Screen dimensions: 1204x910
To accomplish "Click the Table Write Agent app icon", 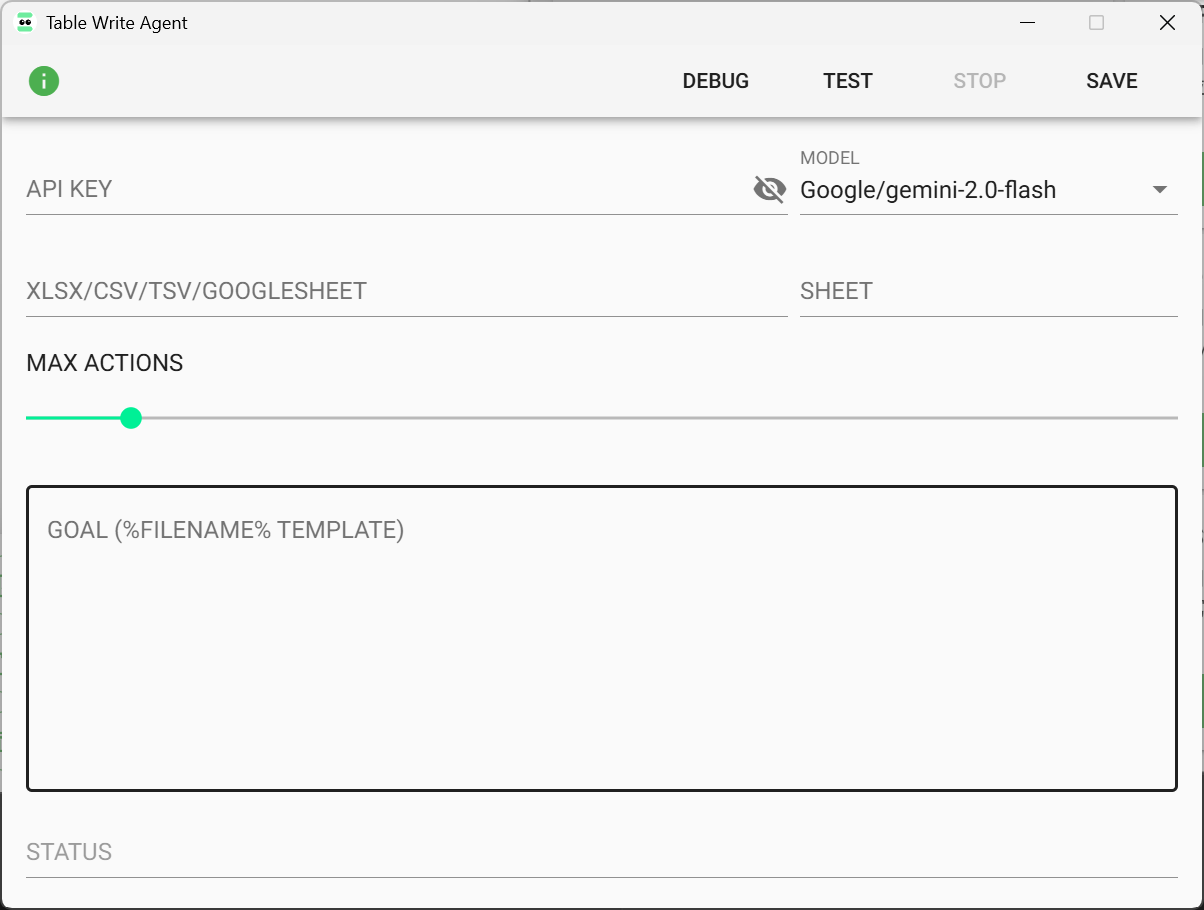I will click(25, 22).
